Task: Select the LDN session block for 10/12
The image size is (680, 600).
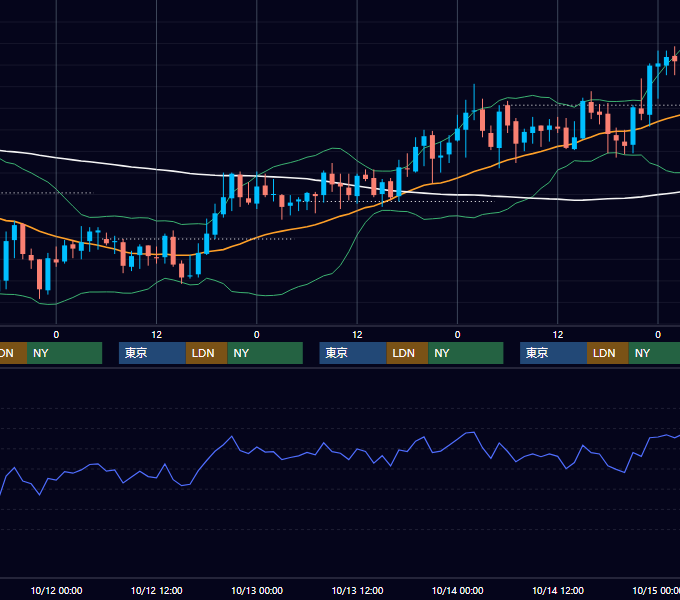Action: [x=206, y=353]
